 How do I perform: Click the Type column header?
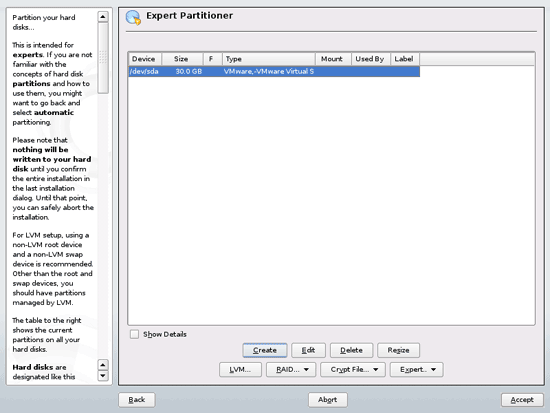click(x=269, y=59)
